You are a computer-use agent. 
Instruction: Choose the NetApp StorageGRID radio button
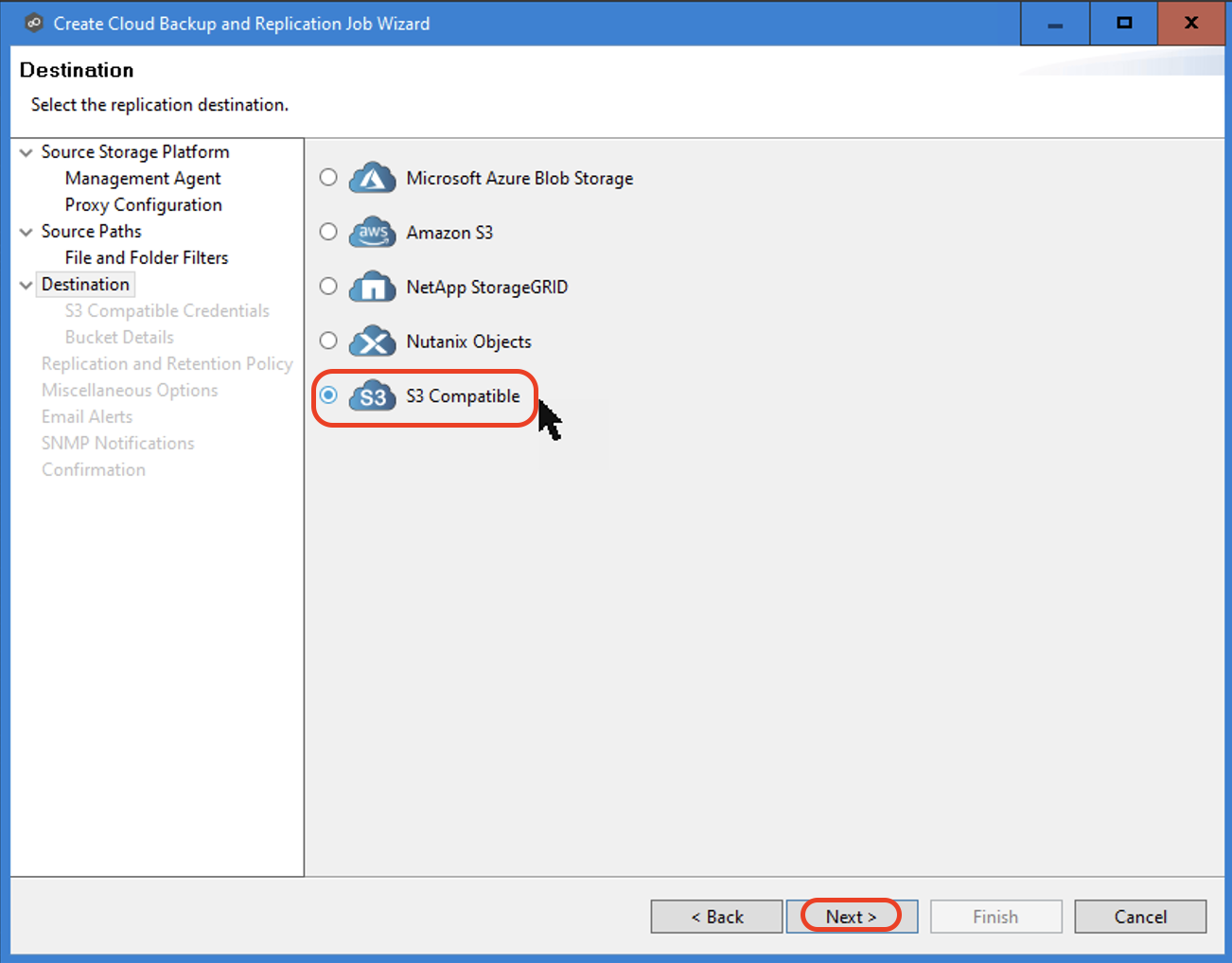coord(328,286)
